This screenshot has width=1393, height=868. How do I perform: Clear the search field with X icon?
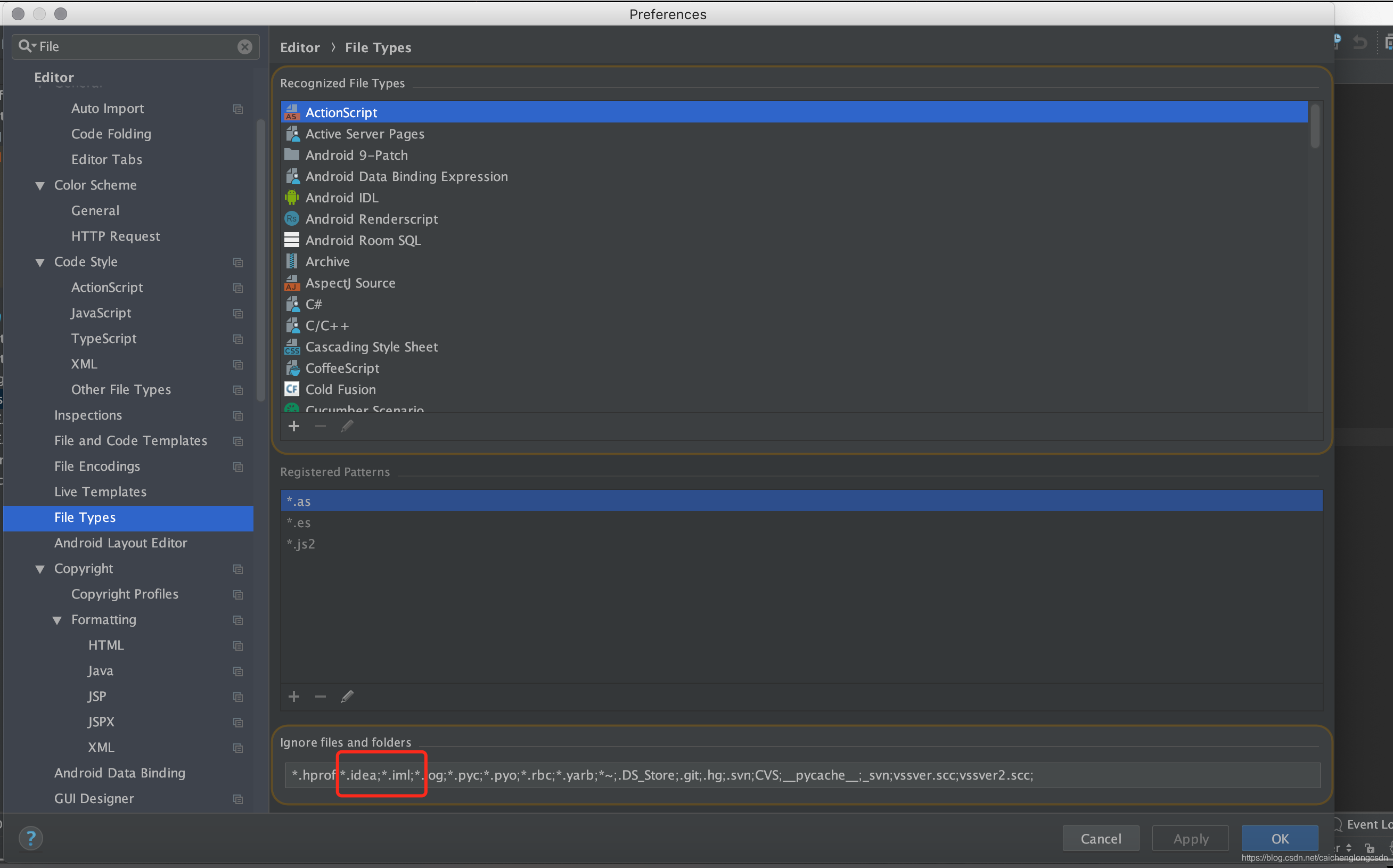coord(244,46)
